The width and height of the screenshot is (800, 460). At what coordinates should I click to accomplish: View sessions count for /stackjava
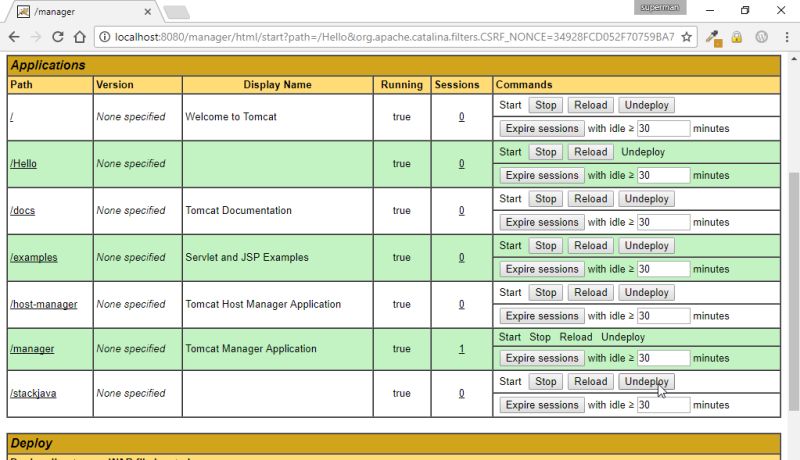pyautogui.click(x=461, y=393)
